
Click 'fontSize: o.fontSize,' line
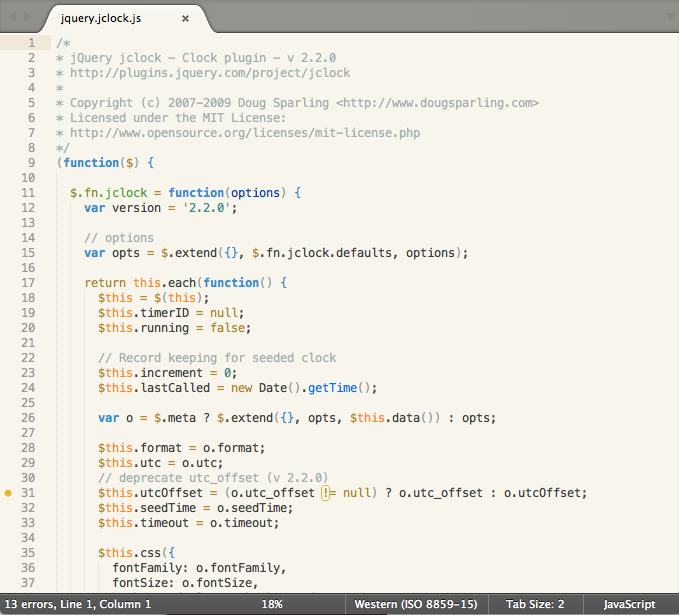click(x=185, y=583)
